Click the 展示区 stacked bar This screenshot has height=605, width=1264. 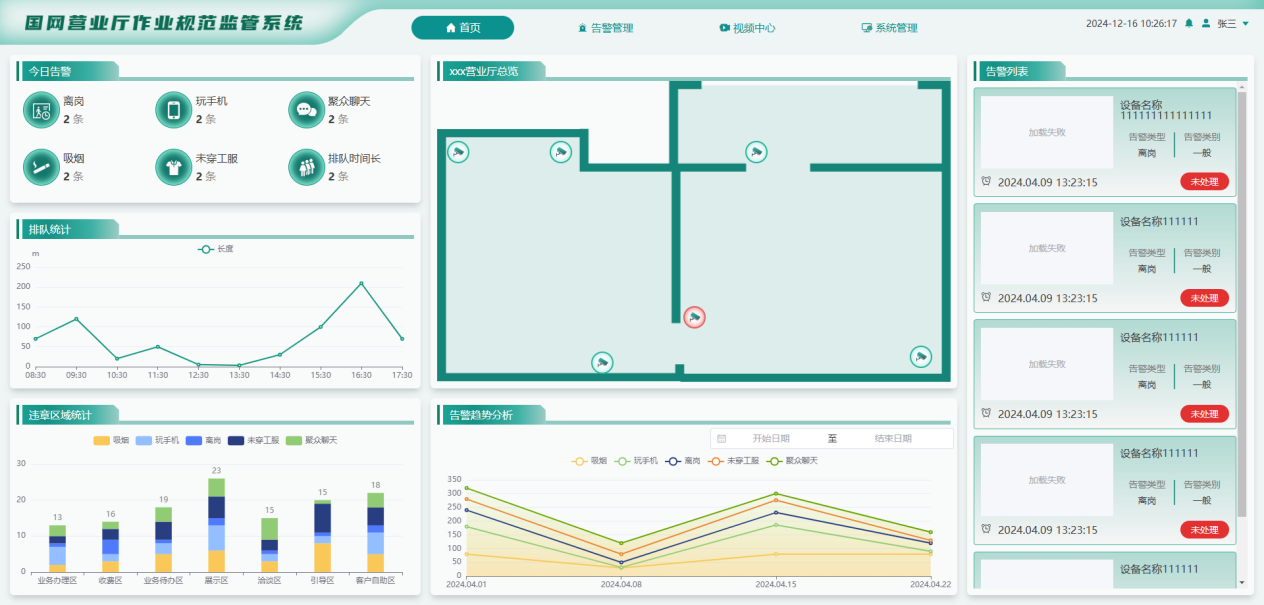tap(217, 525)
